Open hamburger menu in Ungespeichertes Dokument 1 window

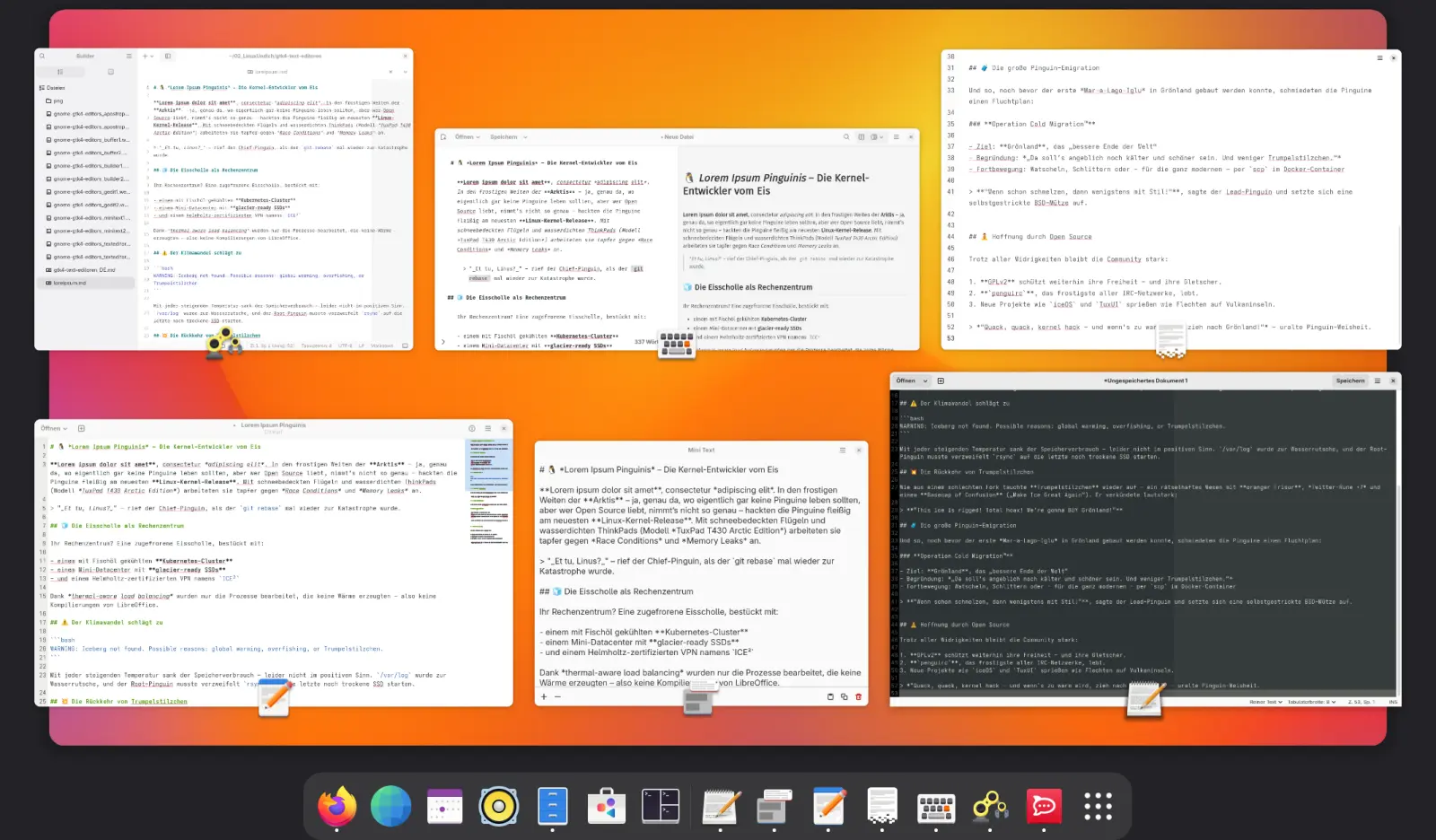tap(1379, 381)
